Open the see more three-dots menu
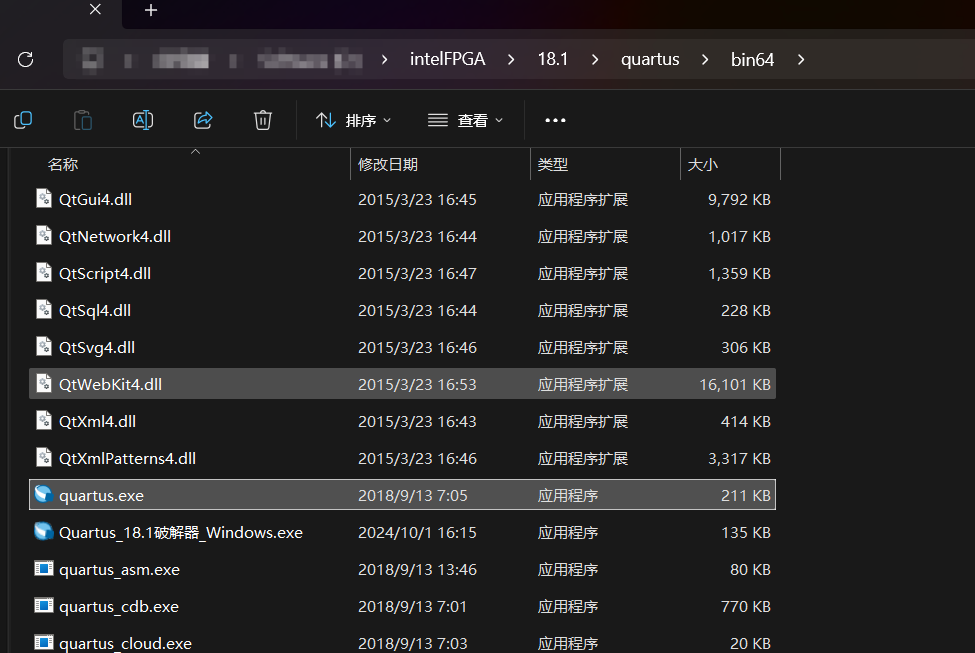Viewport: 975px width, 653px height. point(555,120)
